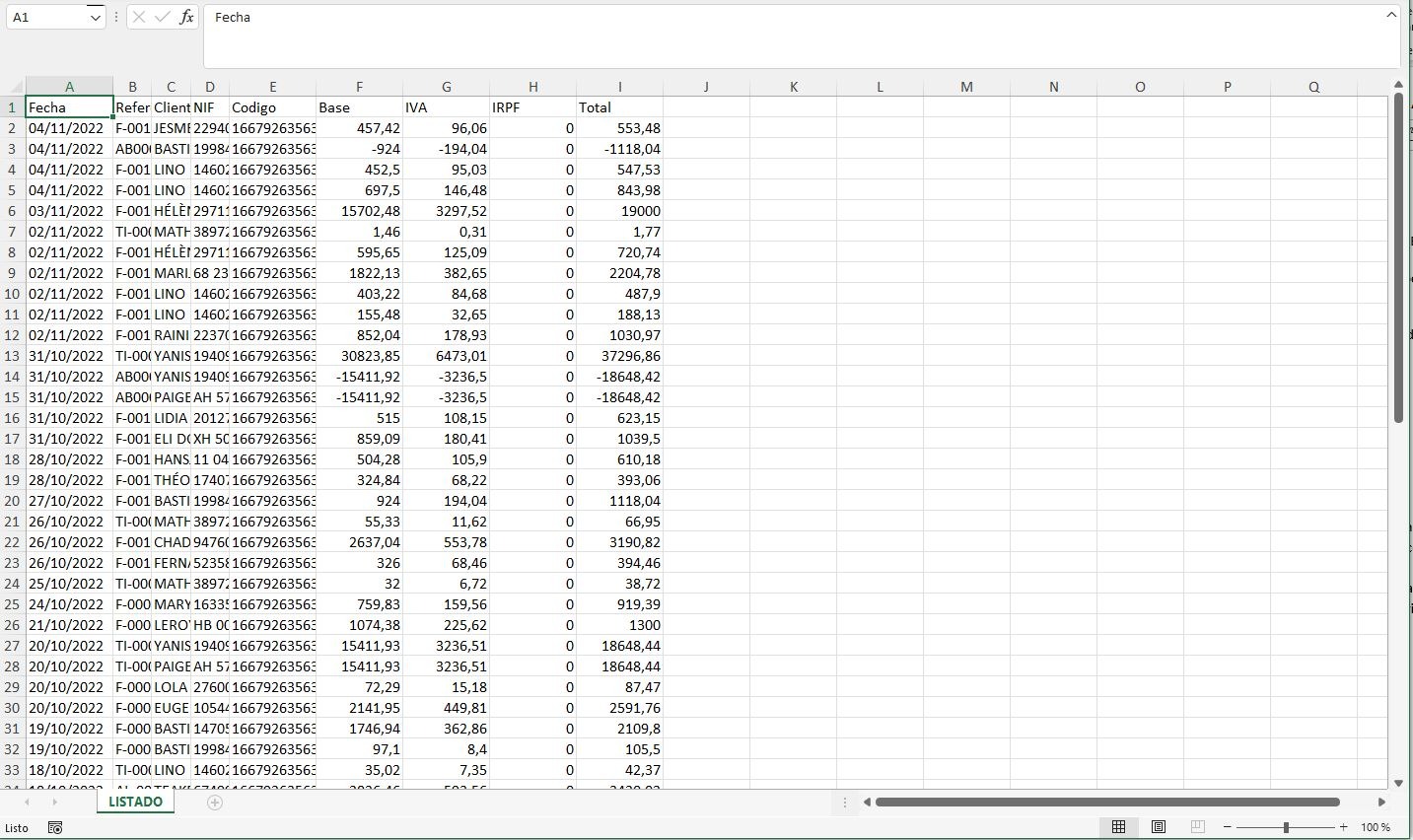Click the Select All corner triangle
This screenshot has height=840, width=1413.
click(x=14, y=87)
